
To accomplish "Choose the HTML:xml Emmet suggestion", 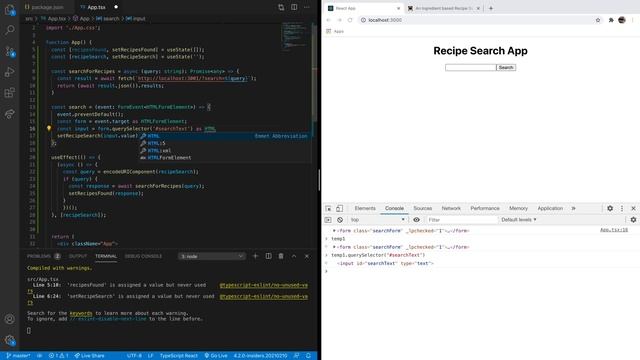I will [159, 151].
